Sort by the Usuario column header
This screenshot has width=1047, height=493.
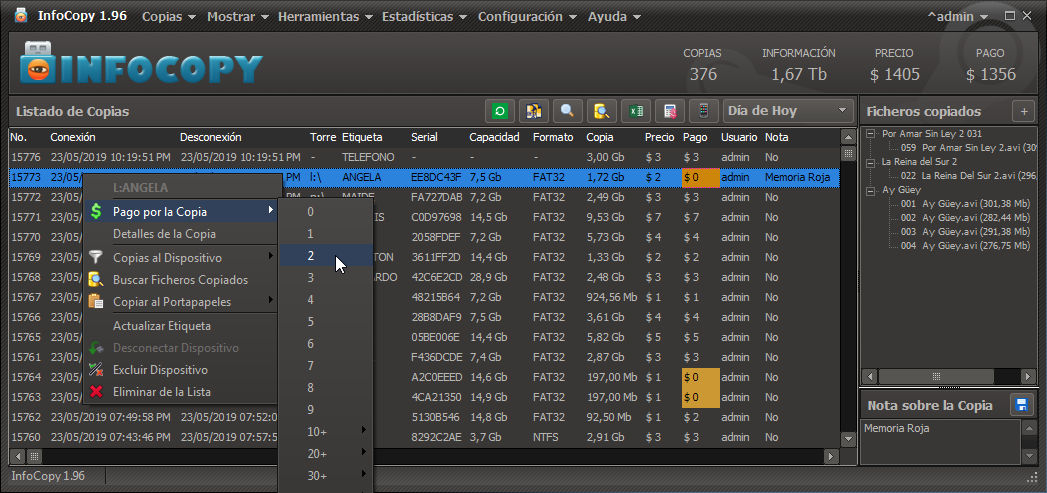click(739, 137)
